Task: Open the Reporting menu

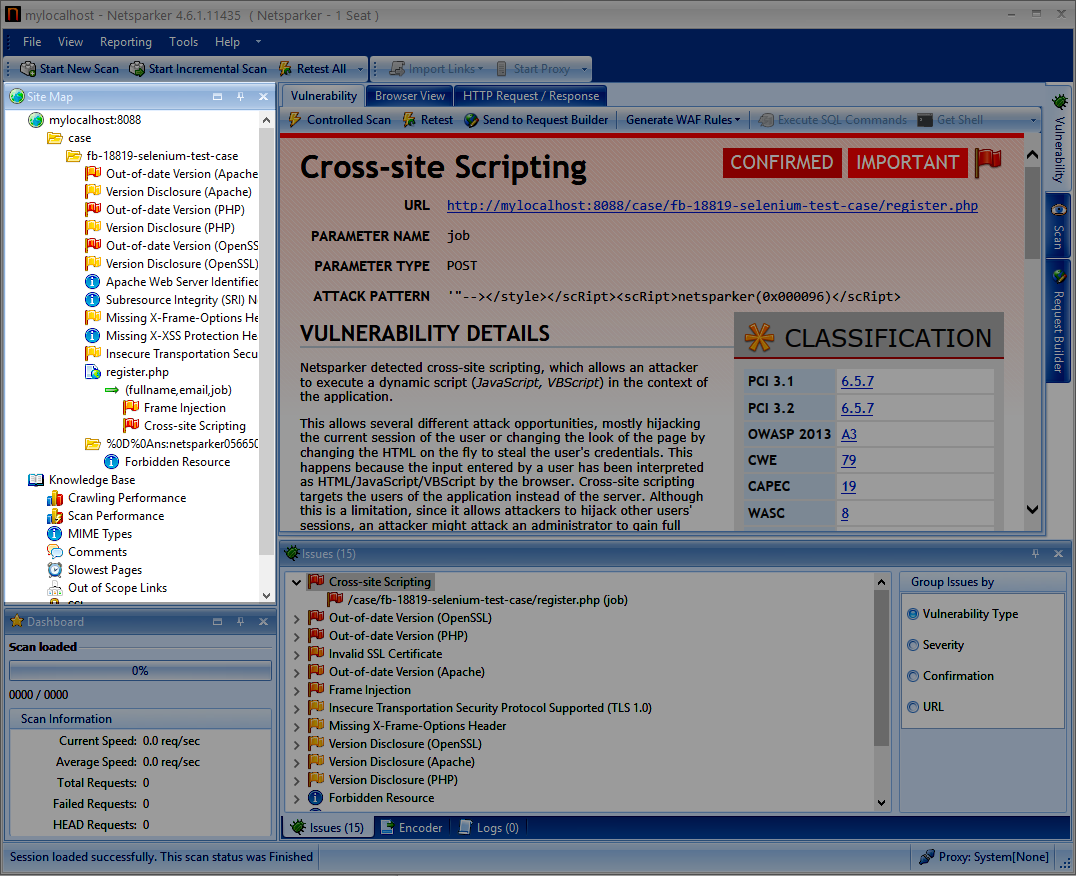Action: point(126,42)
